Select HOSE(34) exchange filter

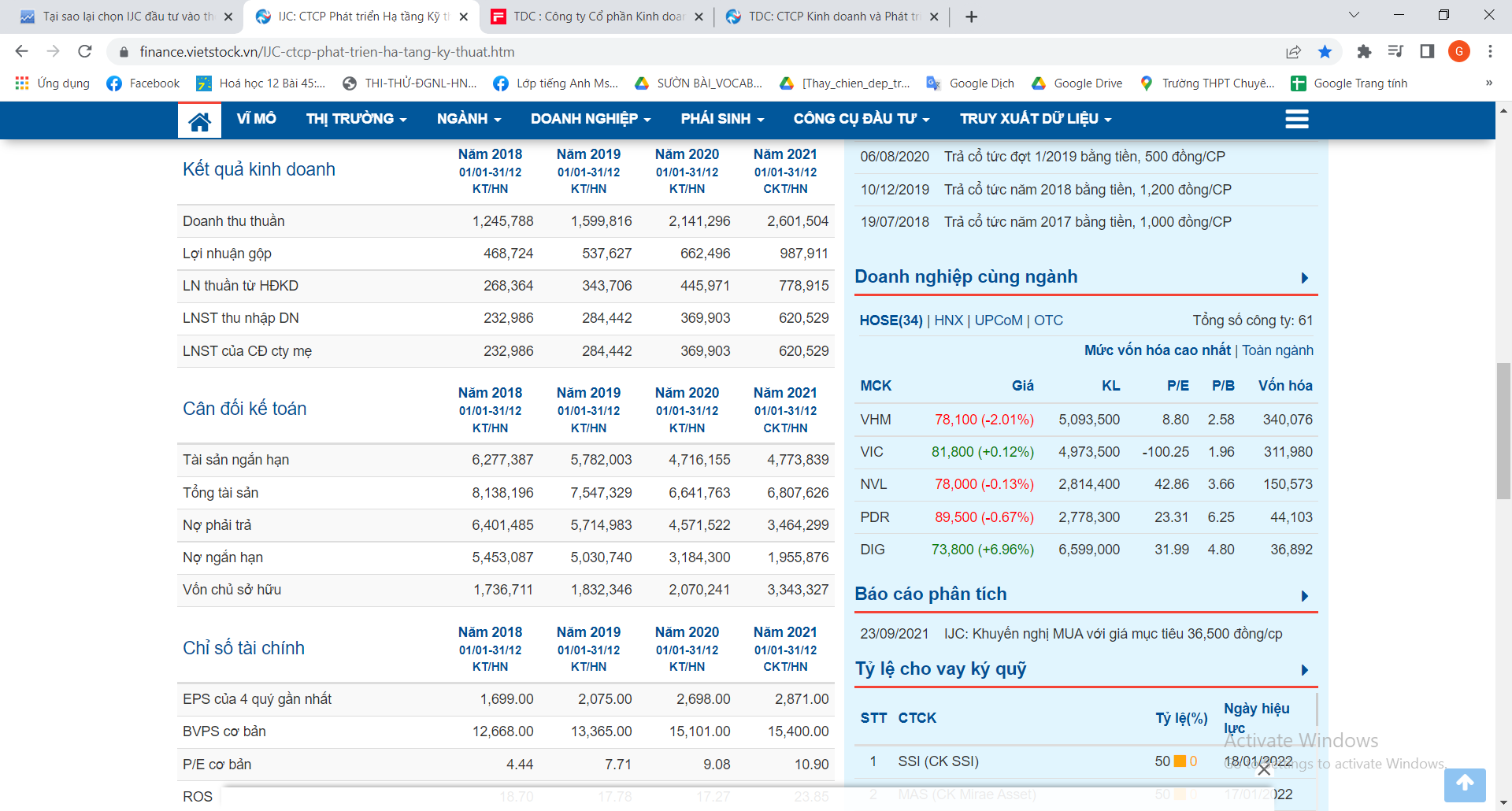tap(891, 320)
